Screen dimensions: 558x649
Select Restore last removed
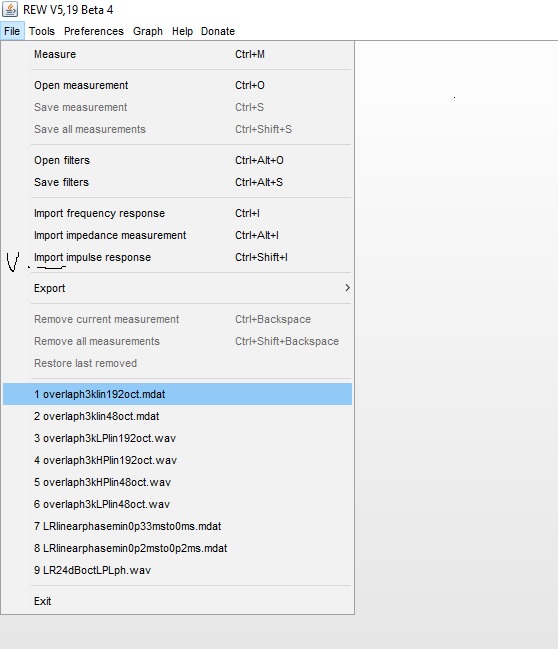pyautogui.click(x=177, y=363)
